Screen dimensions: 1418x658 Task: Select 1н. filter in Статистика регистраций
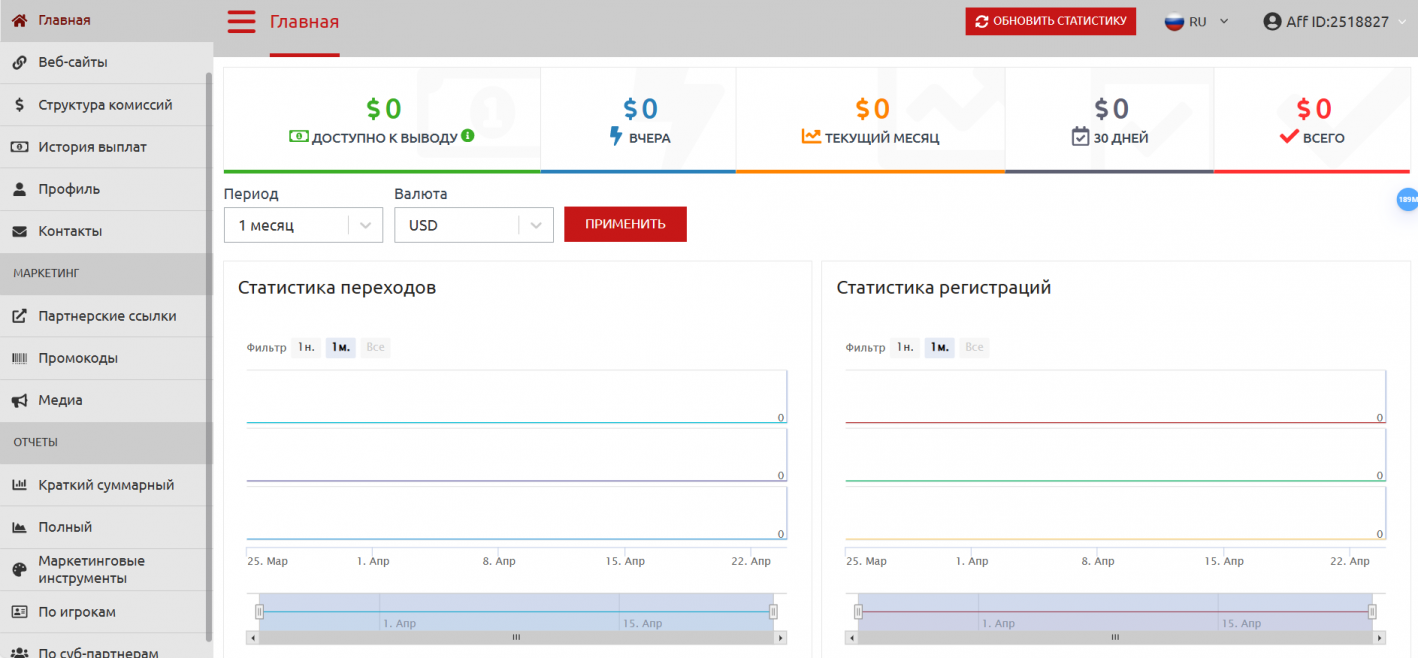[x=904, y=347]
